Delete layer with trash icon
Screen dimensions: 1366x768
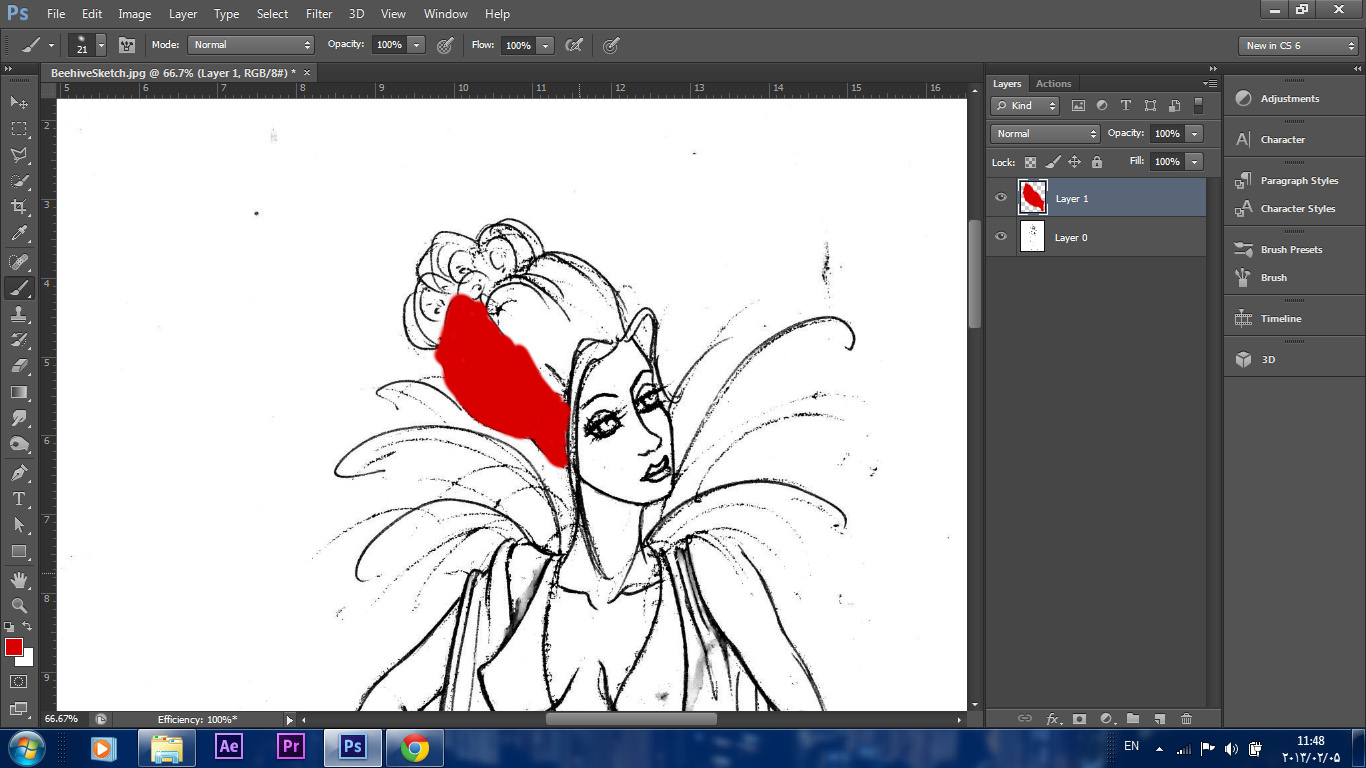pos(1186,718)
